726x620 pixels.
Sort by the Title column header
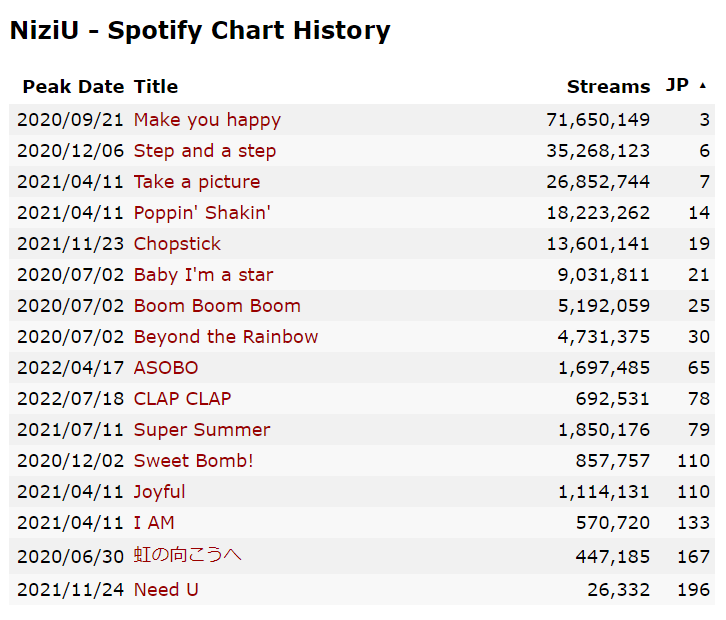tap(156, 87)
